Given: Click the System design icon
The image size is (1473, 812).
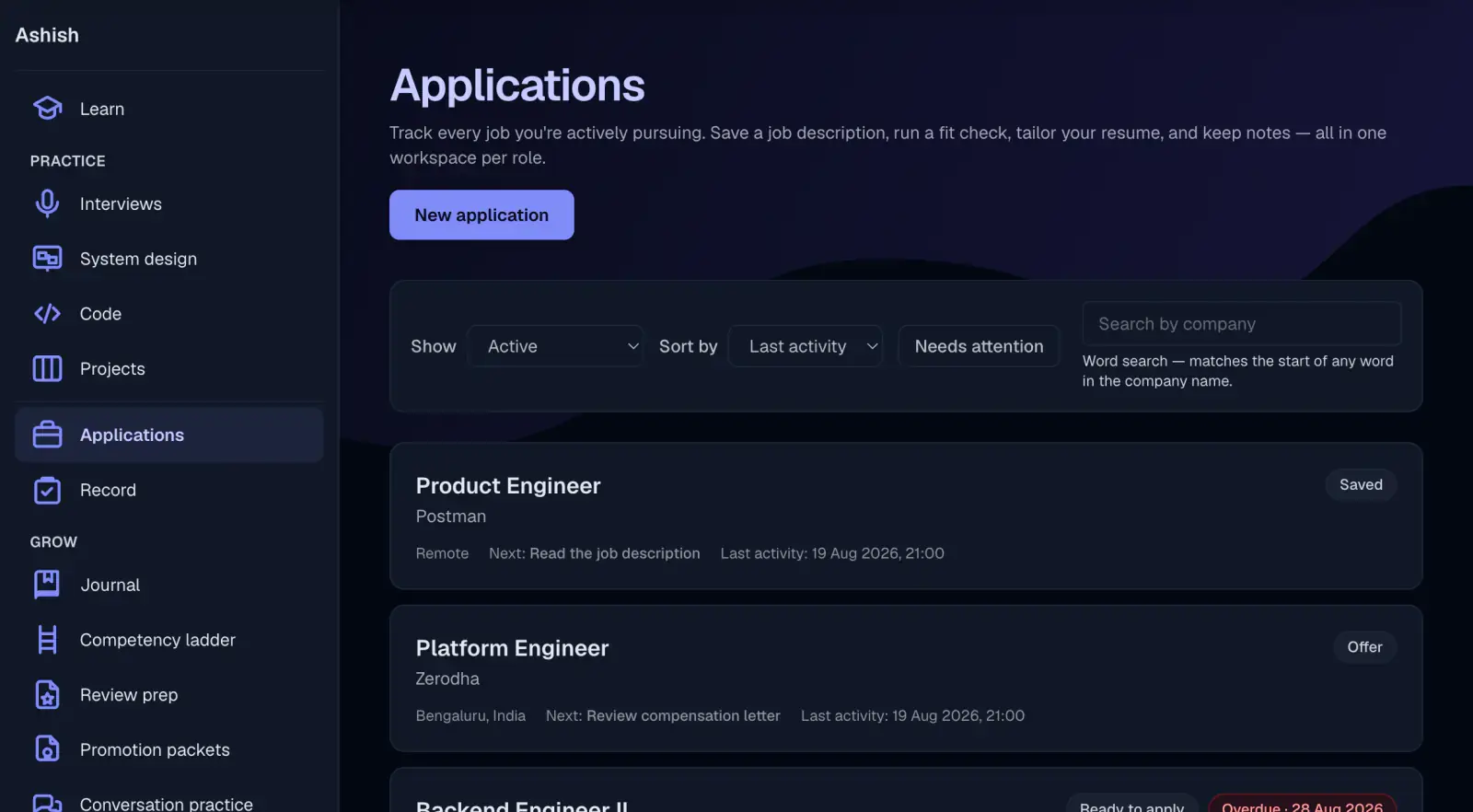Looking at the screenshot, I should coord(47,259).
